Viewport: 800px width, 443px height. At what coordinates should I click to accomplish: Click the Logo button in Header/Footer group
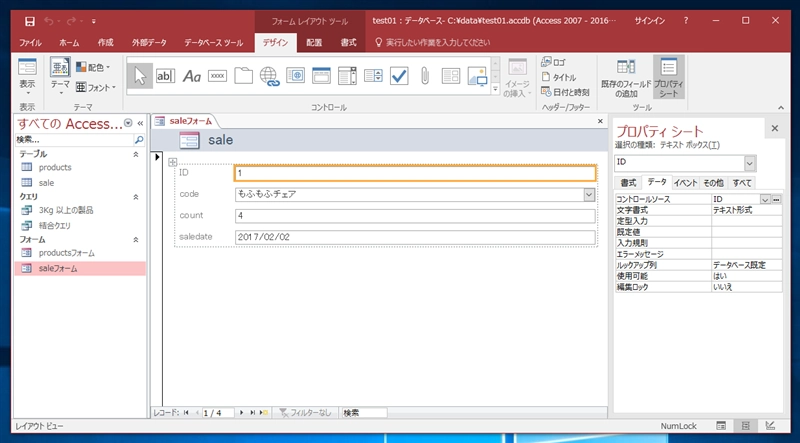(x=554, y=62)
